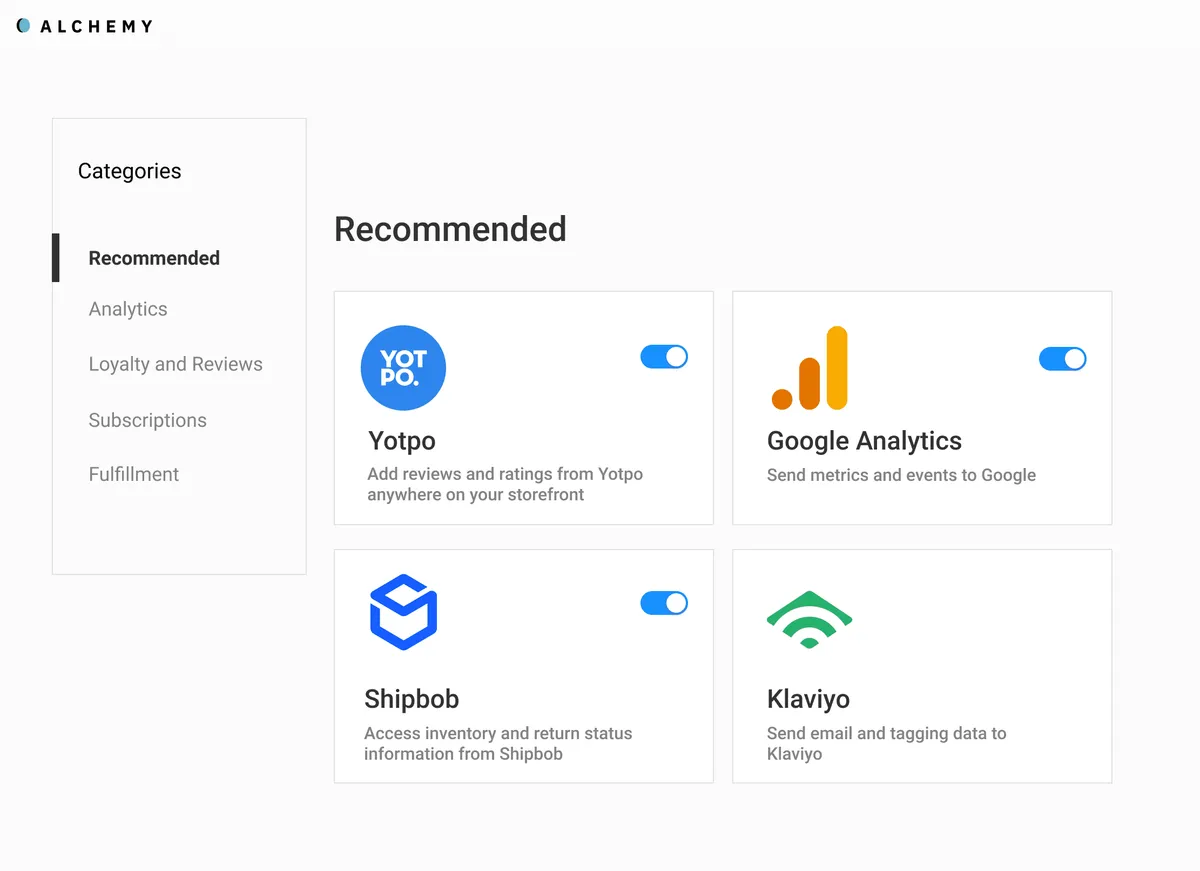The image size is (1200, 871).
Task: Click the Yotpo card title
Action: click(402, 441)
